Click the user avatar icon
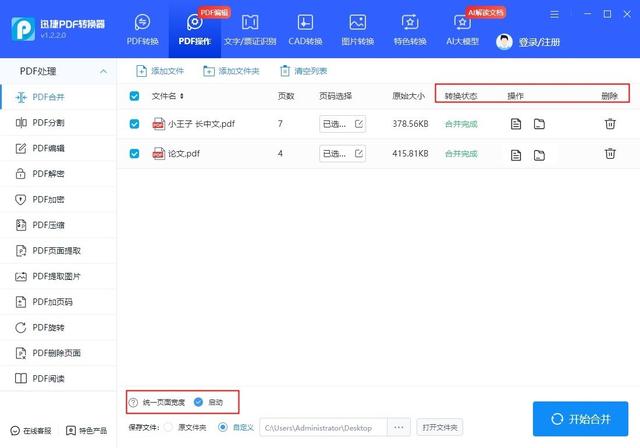The width and height of the screenshot is (640, 448). [x=504, y=42]
